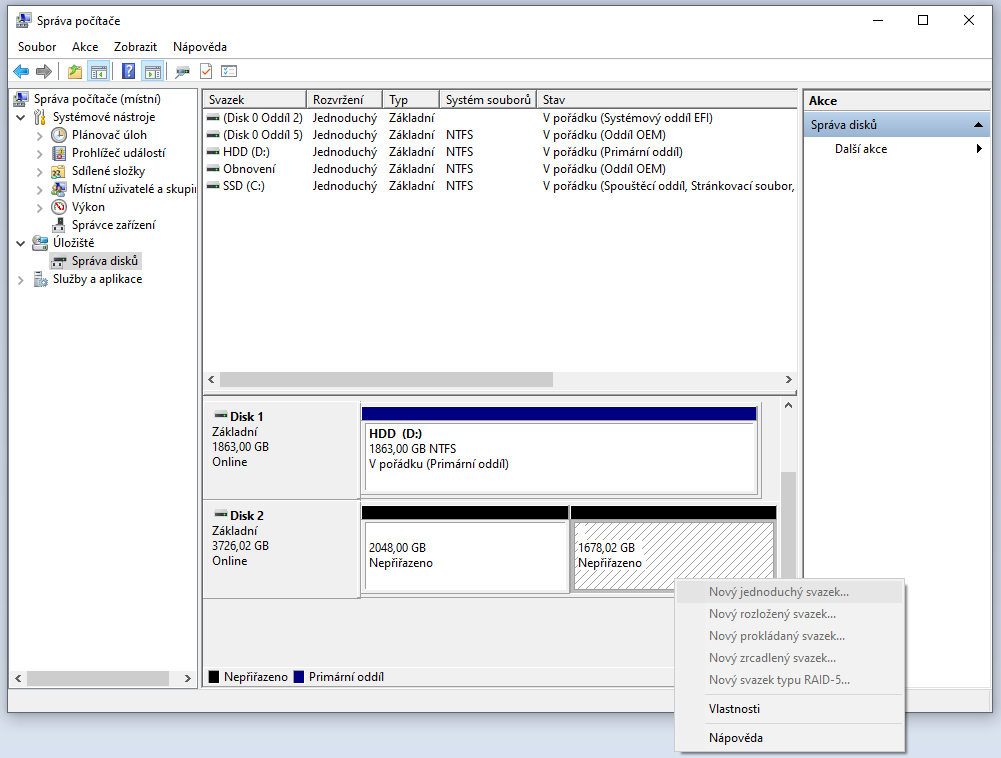Viewport: 1001px width, 758px height.
Task: Click the blue Help question mark icon
Action: click(x=129, y=71)
